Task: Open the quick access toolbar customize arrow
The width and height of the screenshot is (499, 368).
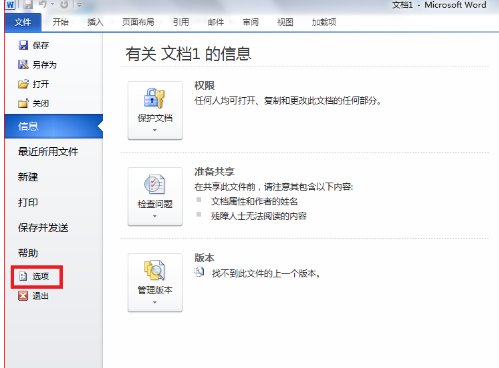Action: 79,4
